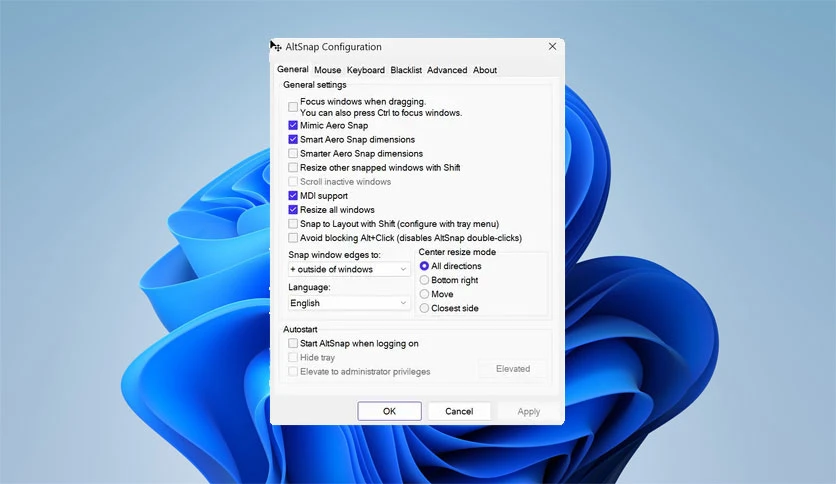Toggle the Hide tray checkbox
This screenshot has width=836, height=484.
(293, 357)
